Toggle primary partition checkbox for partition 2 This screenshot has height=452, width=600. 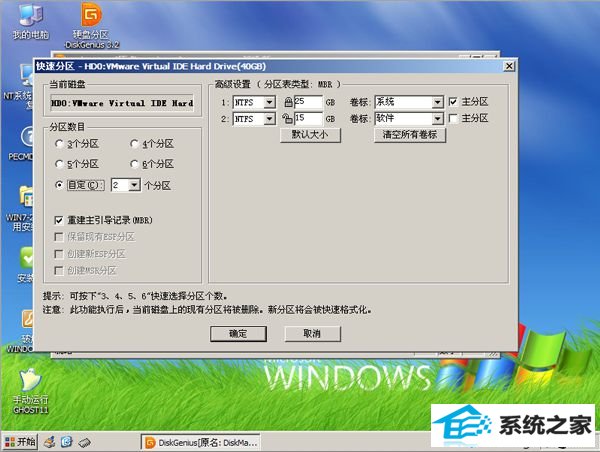tap(453, 118)
